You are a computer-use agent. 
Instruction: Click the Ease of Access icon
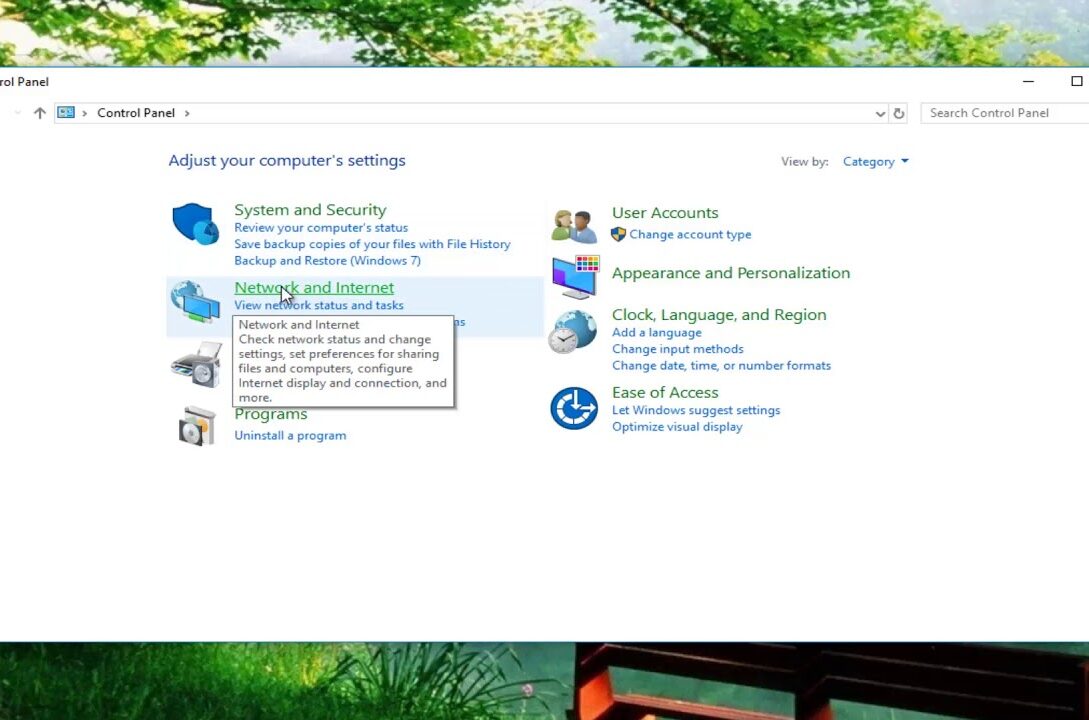(x=574, y=408)
